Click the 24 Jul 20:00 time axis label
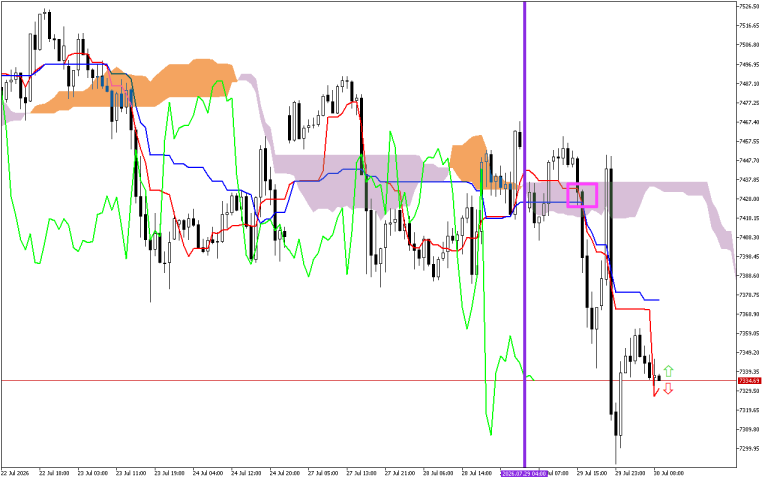Screen dimensions: 768x480 point(285,474)
